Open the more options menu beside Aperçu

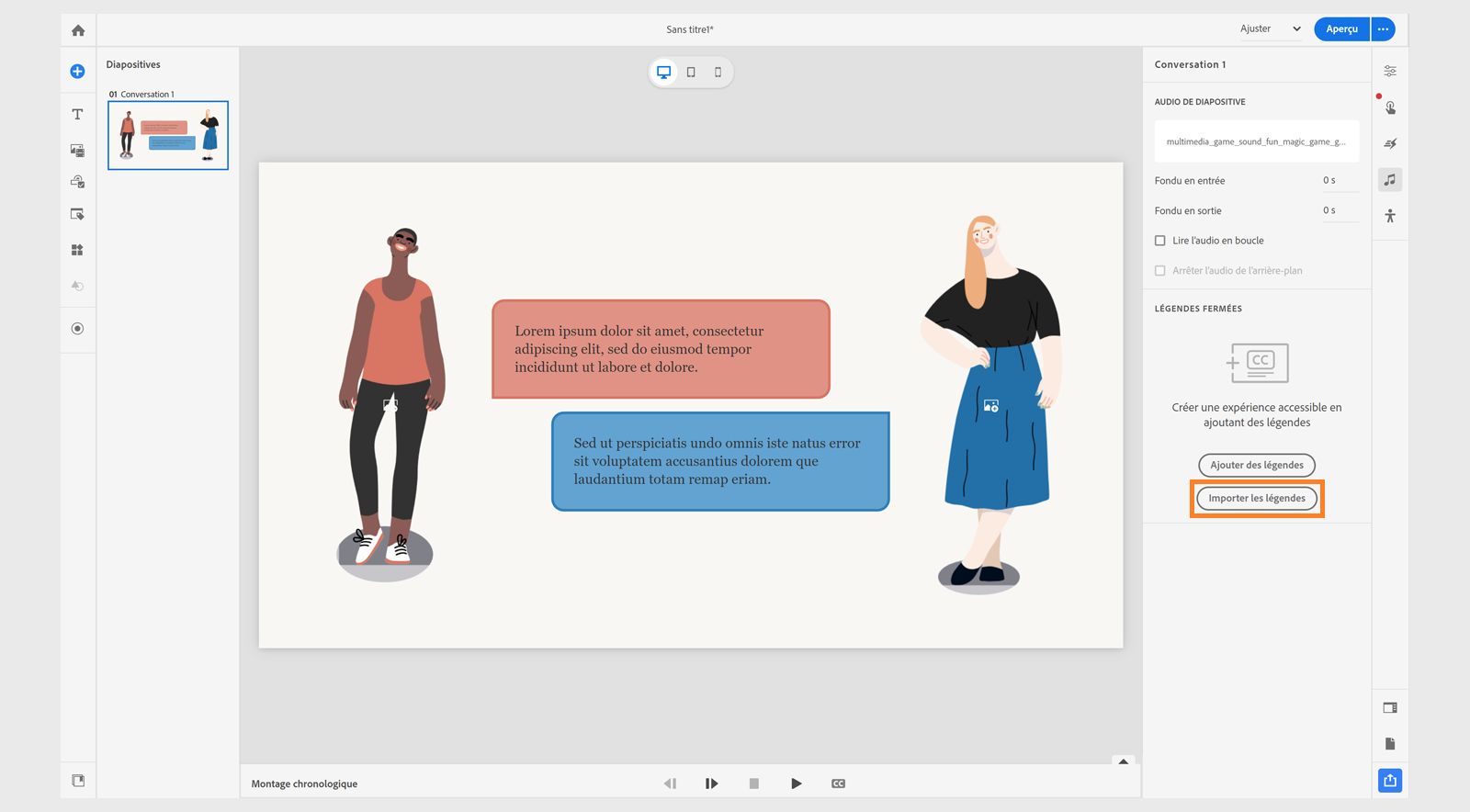tap(1383, 29)
